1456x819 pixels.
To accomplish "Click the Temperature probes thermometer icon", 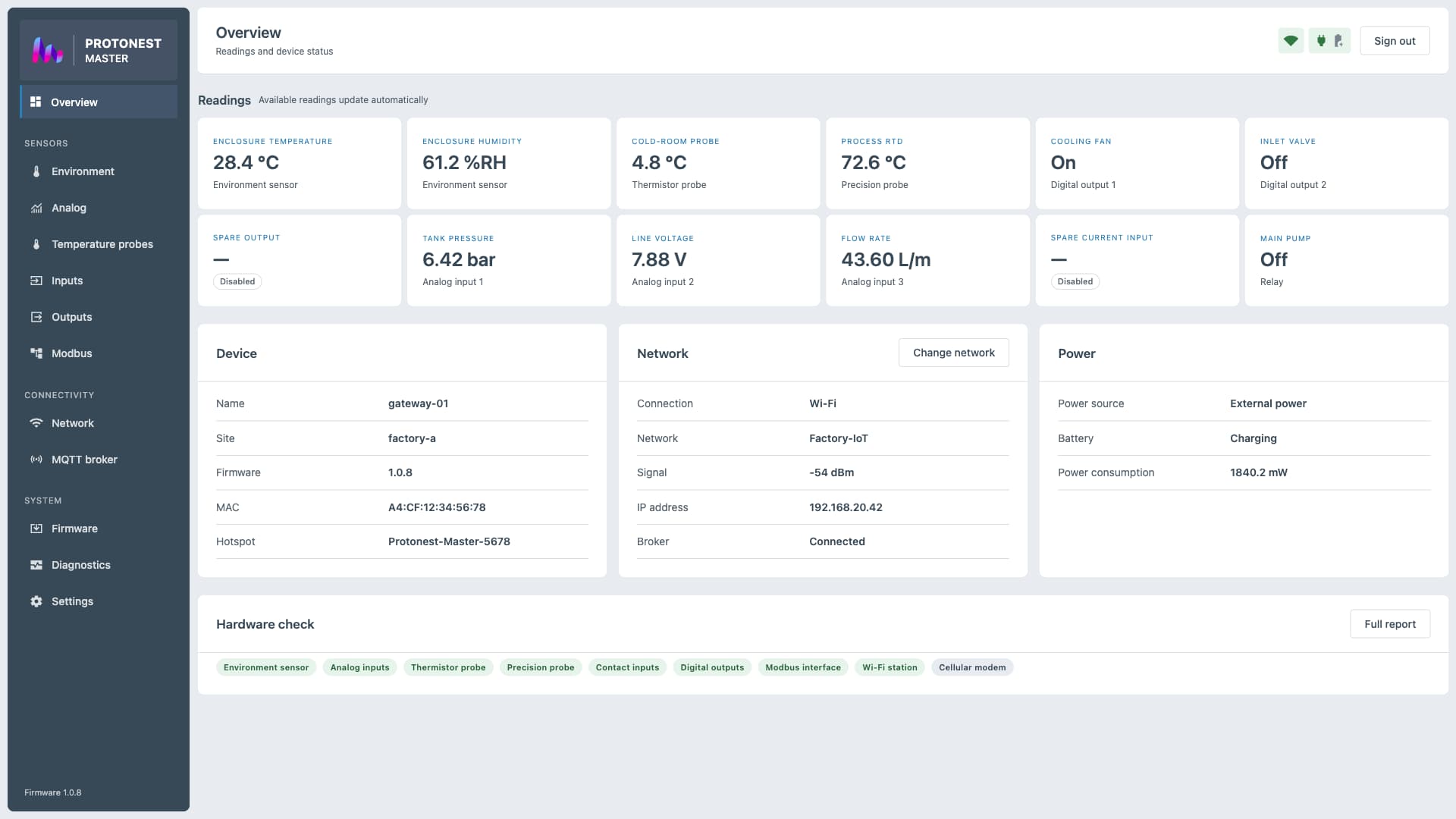I will (x=36, y=244).
